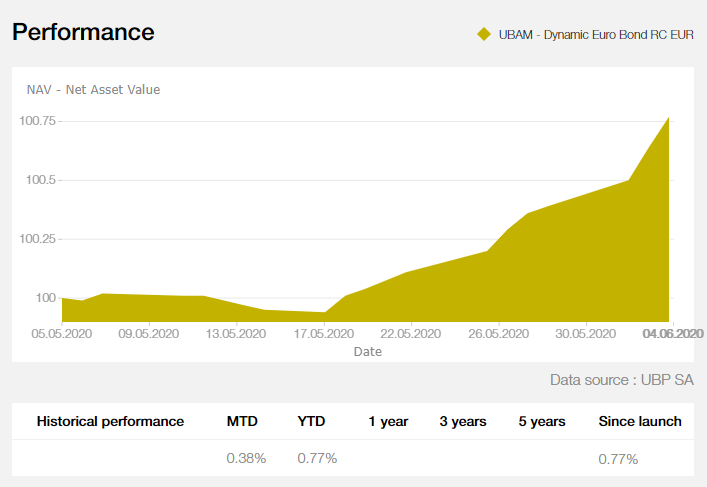
Task: Click the 0.38% MTD value
Action: (x=246, y=458)
